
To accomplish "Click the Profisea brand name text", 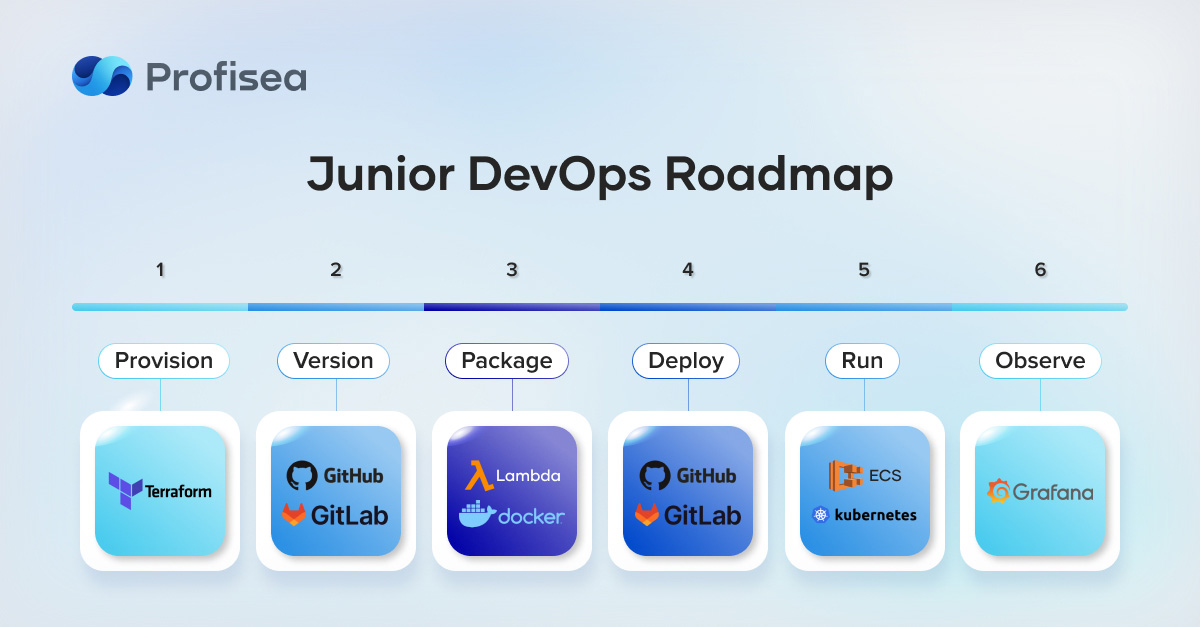I will click(x=226, y=77).
